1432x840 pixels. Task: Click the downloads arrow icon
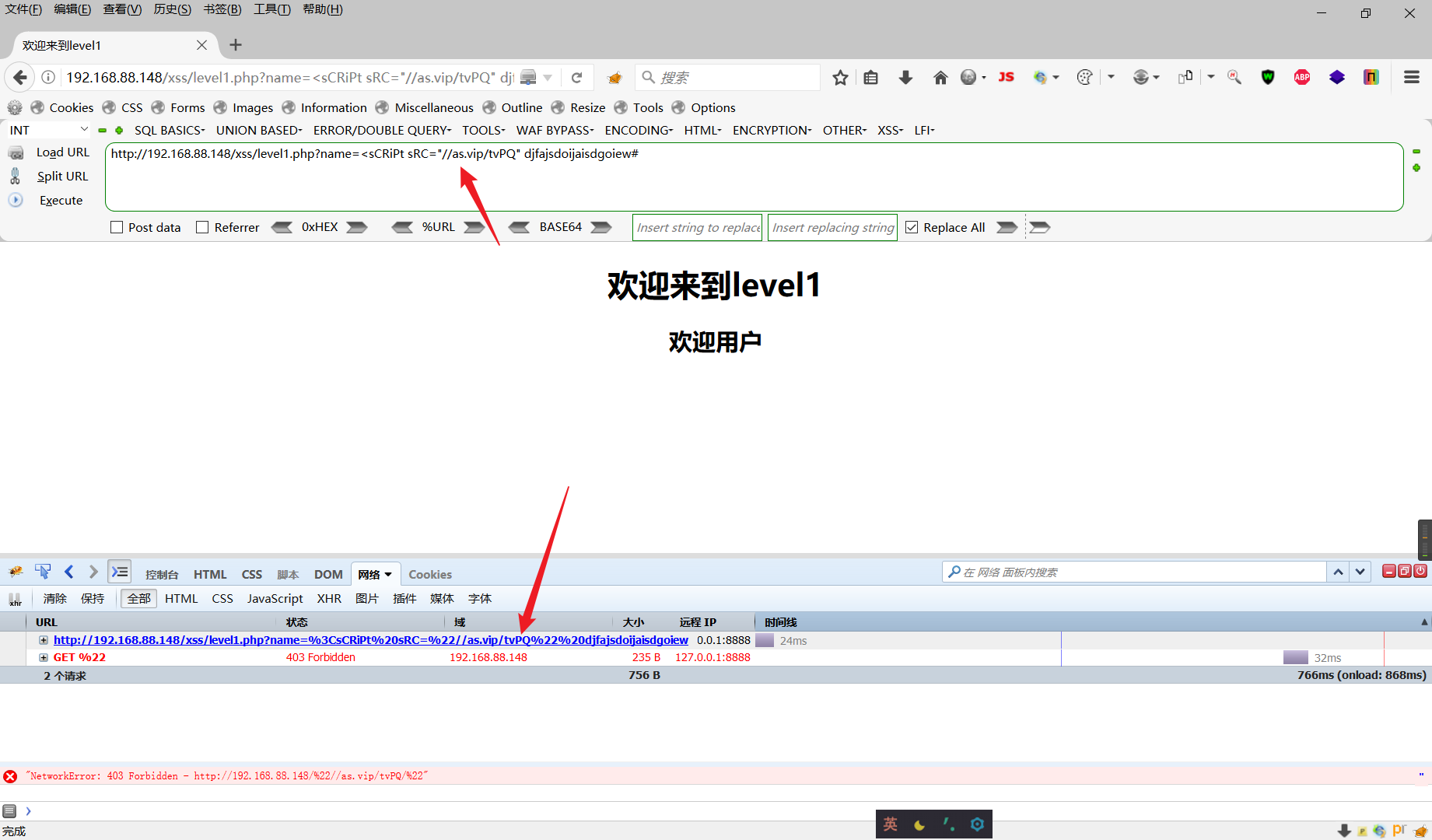coord(905,77)
